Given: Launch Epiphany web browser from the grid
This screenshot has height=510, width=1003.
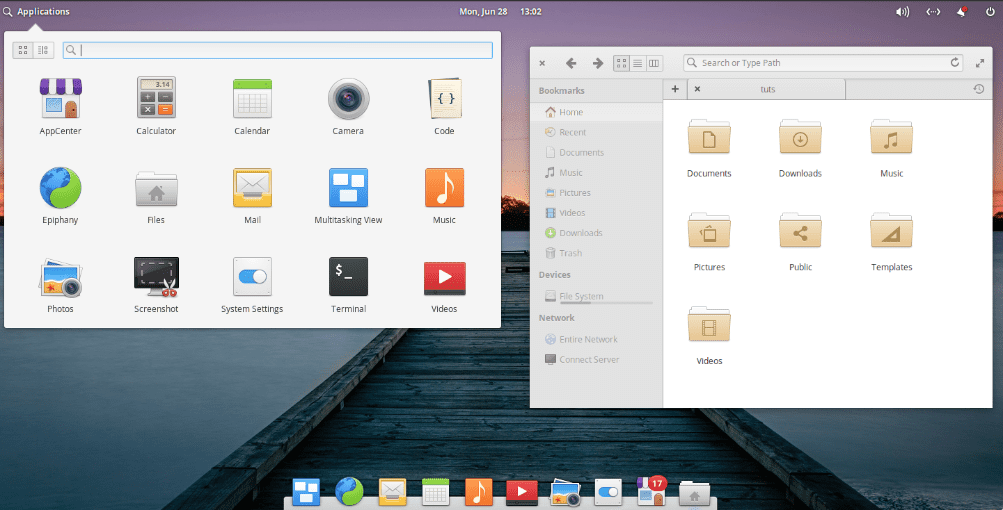Looking at the screenshot, I should pyautogui.click(x=60, y=195).
